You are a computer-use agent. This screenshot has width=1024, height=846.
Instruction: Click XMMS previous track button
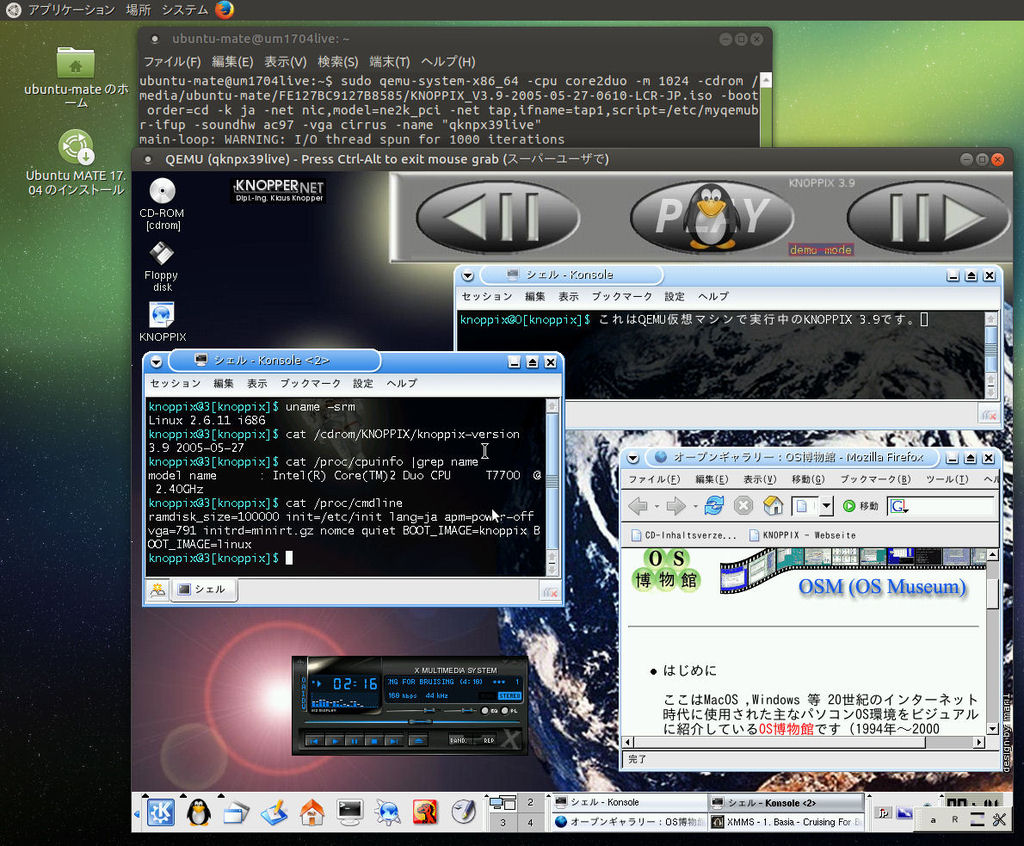(x=314, y=741)
